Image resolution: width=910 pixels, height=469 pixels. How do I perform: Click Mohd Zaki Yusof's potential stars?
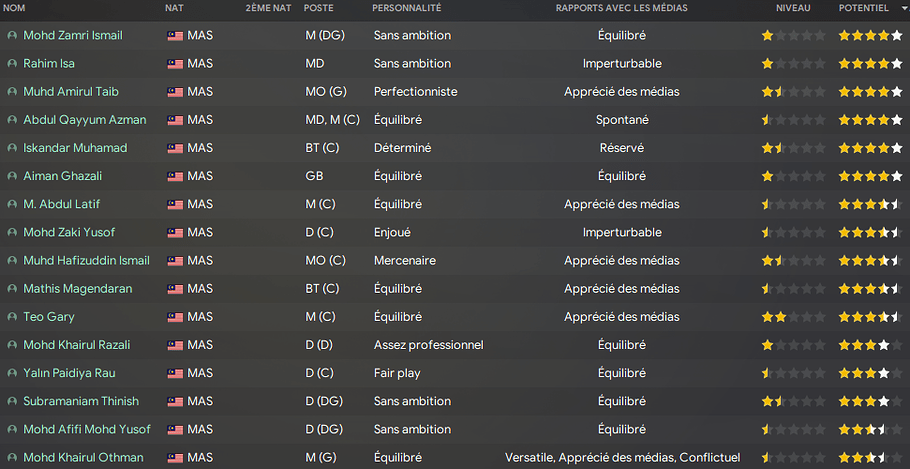tap(871, 233)
